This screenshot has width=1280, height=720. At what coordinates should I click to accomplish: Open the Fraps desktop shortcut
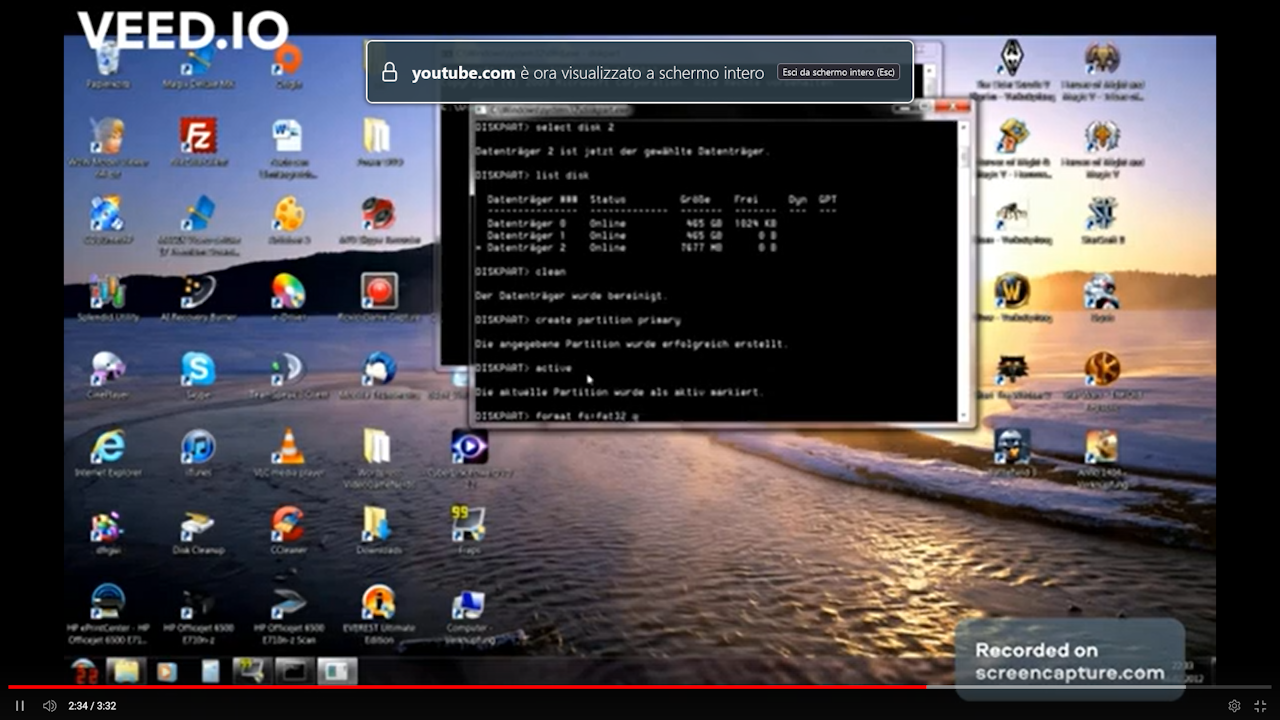pyautogui.click(x=468, y=524)
